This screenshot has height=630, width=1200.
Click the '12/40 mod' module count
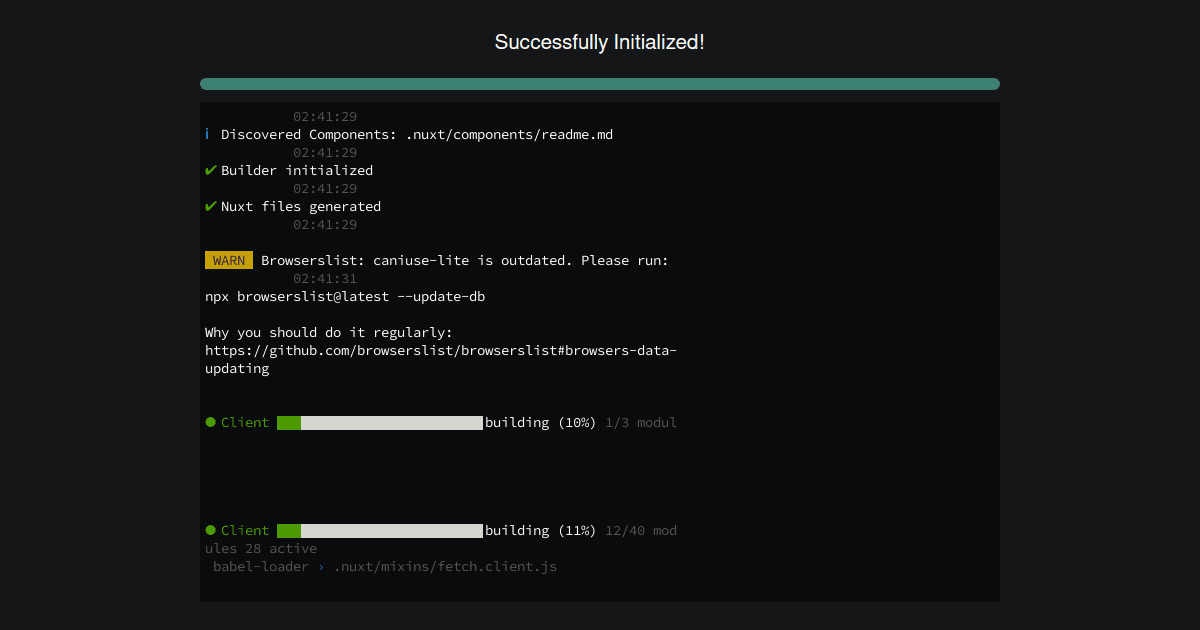coord(641,530)
